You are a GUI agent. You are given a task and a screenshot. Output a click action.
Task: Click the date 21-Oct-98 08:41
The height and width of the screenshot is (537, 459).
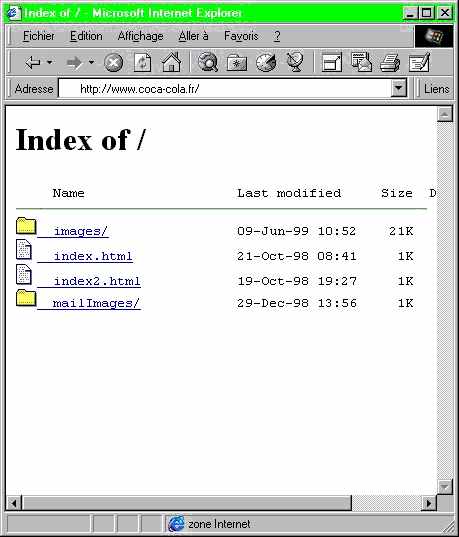(x=297, y=256)
